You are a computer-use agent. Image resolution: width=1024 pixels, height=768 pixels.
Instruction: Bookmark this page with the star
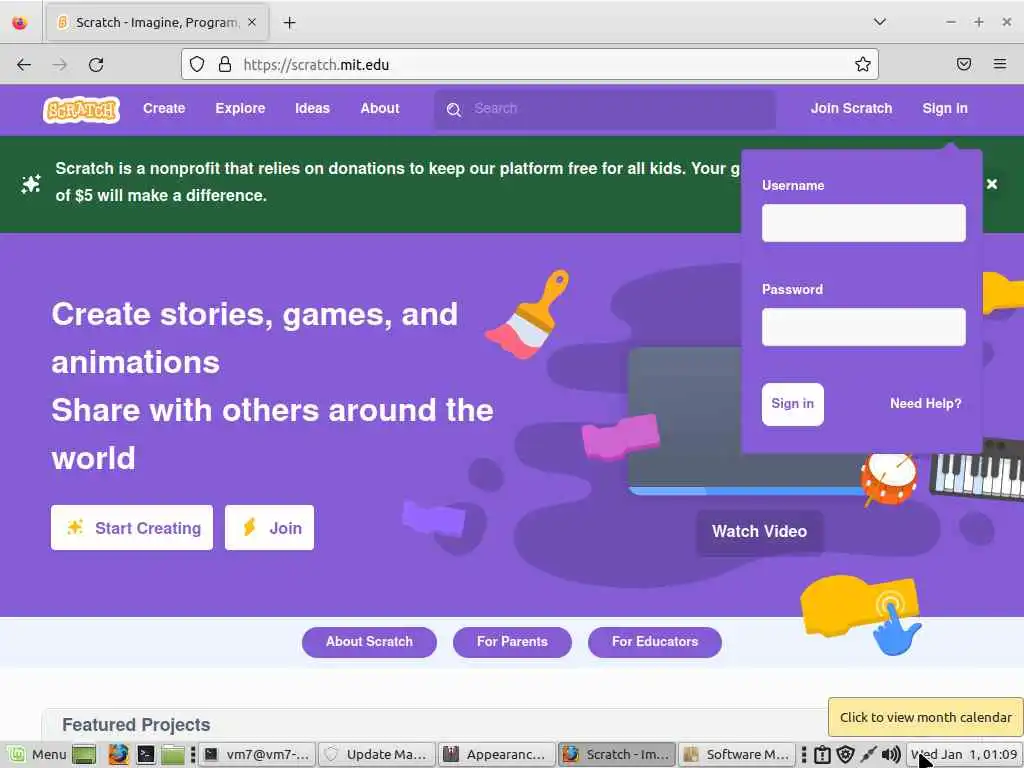click(863, 64)
